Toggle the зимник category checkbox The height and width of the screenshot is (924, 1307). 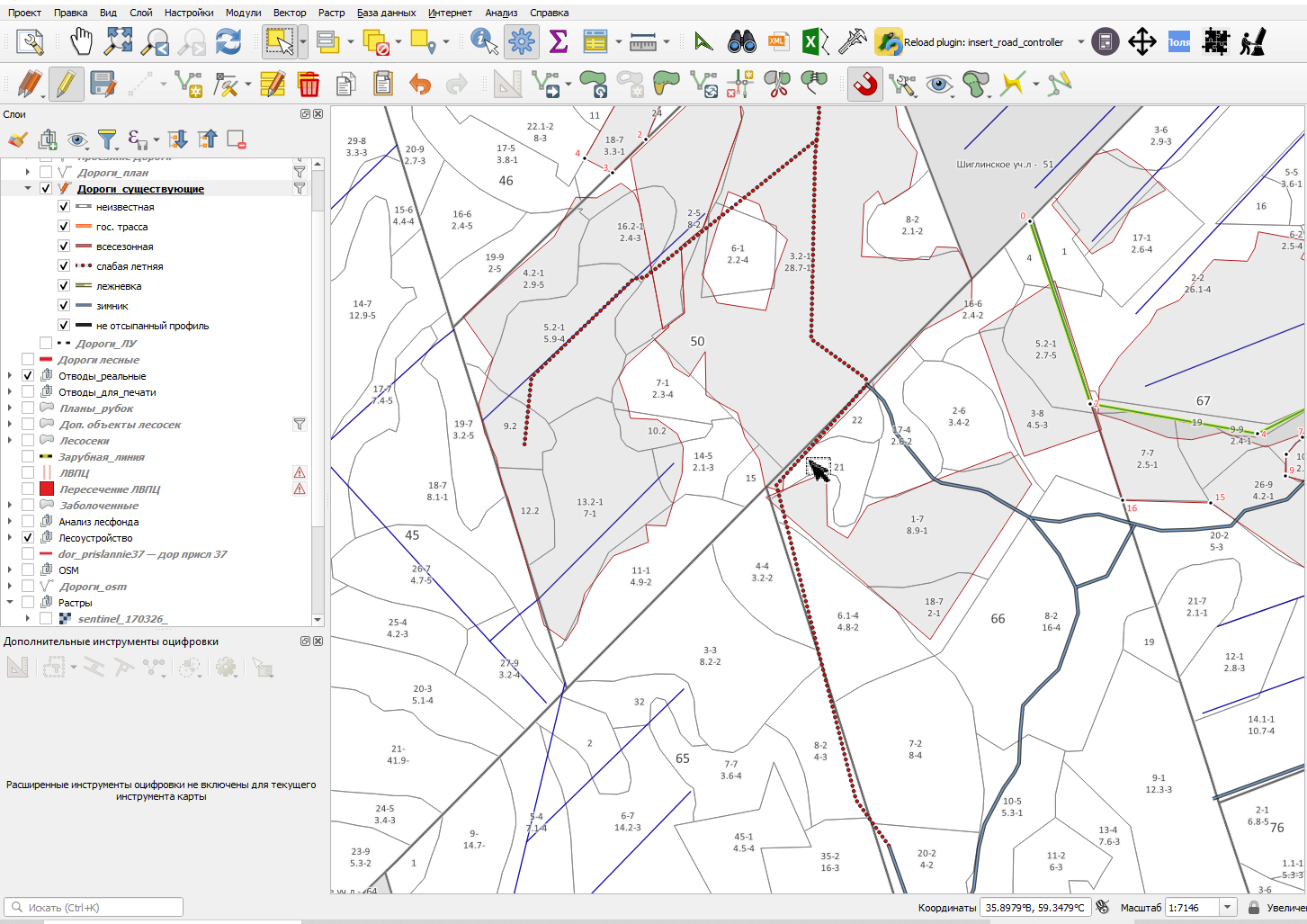coord(64,306)
